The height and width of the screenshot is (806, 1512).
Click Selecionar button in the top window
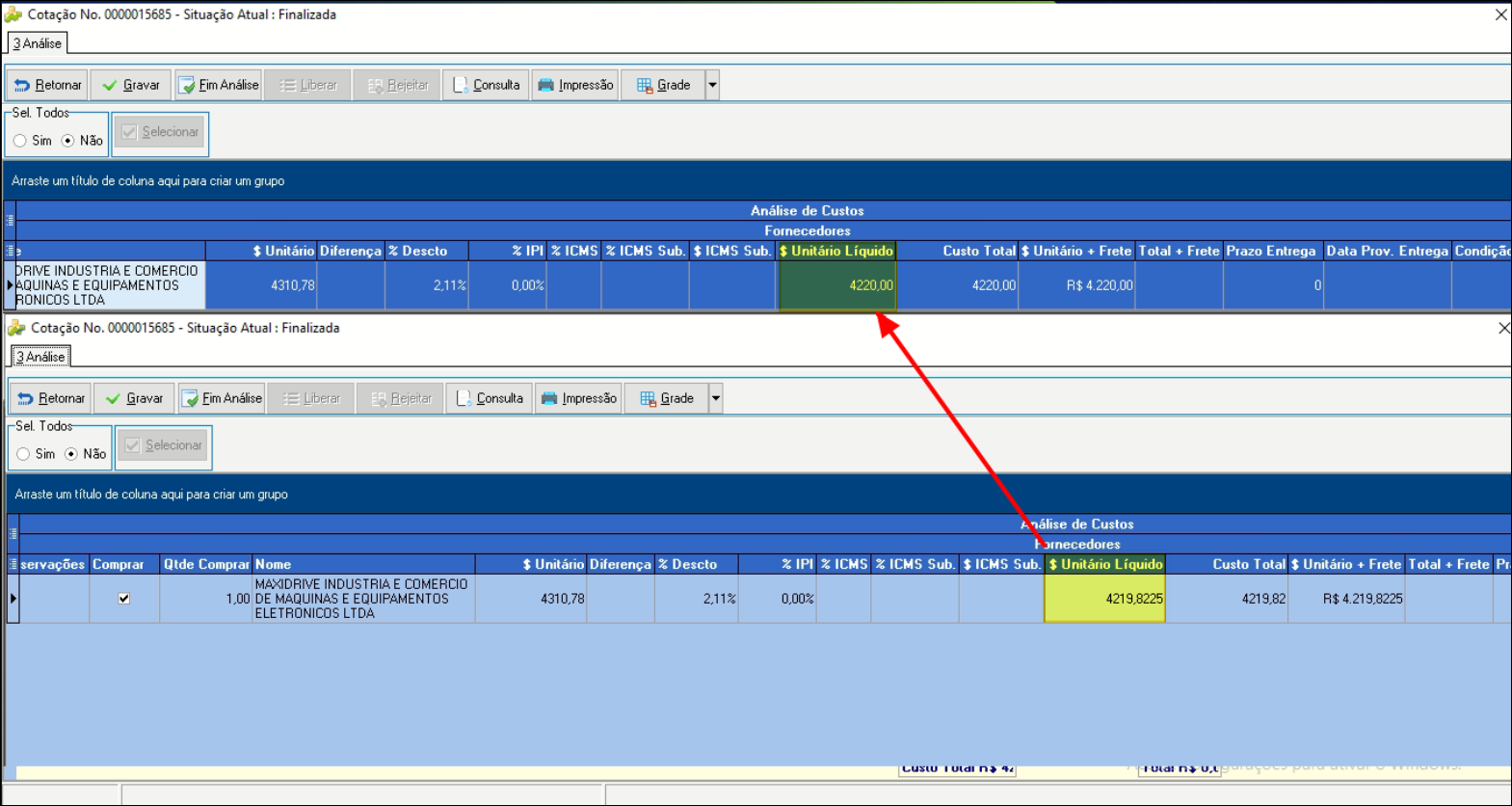(x=160, y=132)
